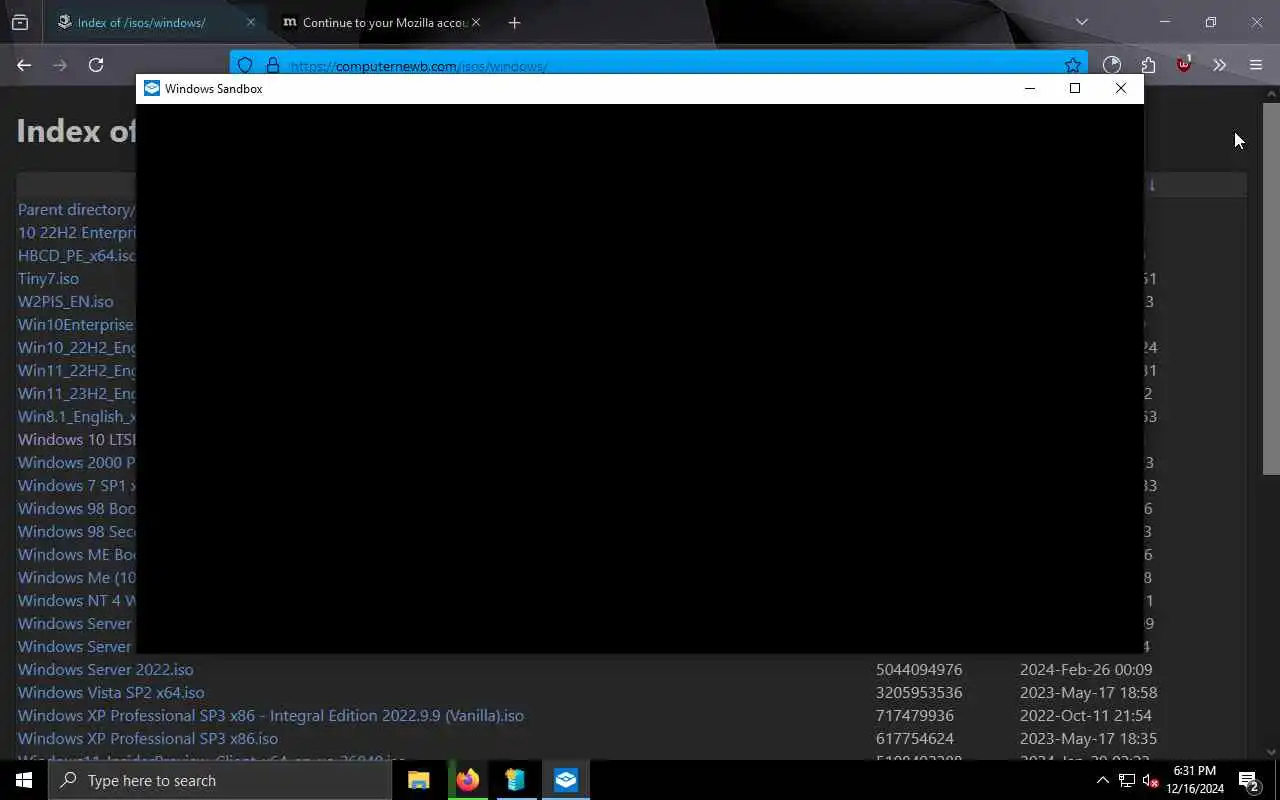The image size is (1280, 800).
Task: Open the circular extension icon in Firefox toolbar
Action: coord(1112,65)
